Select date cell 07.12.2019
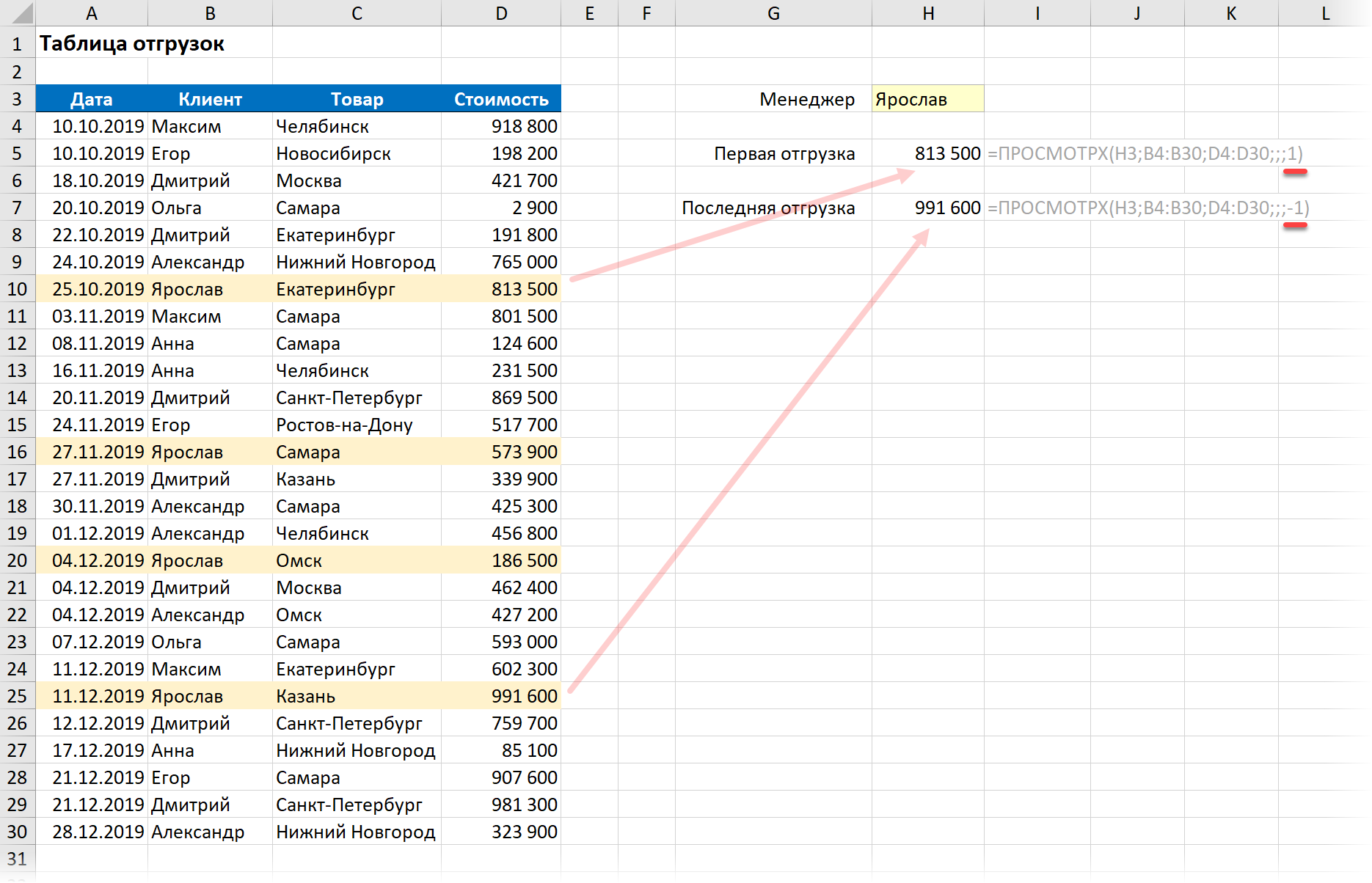1372x883 pixels. point(92,642)
